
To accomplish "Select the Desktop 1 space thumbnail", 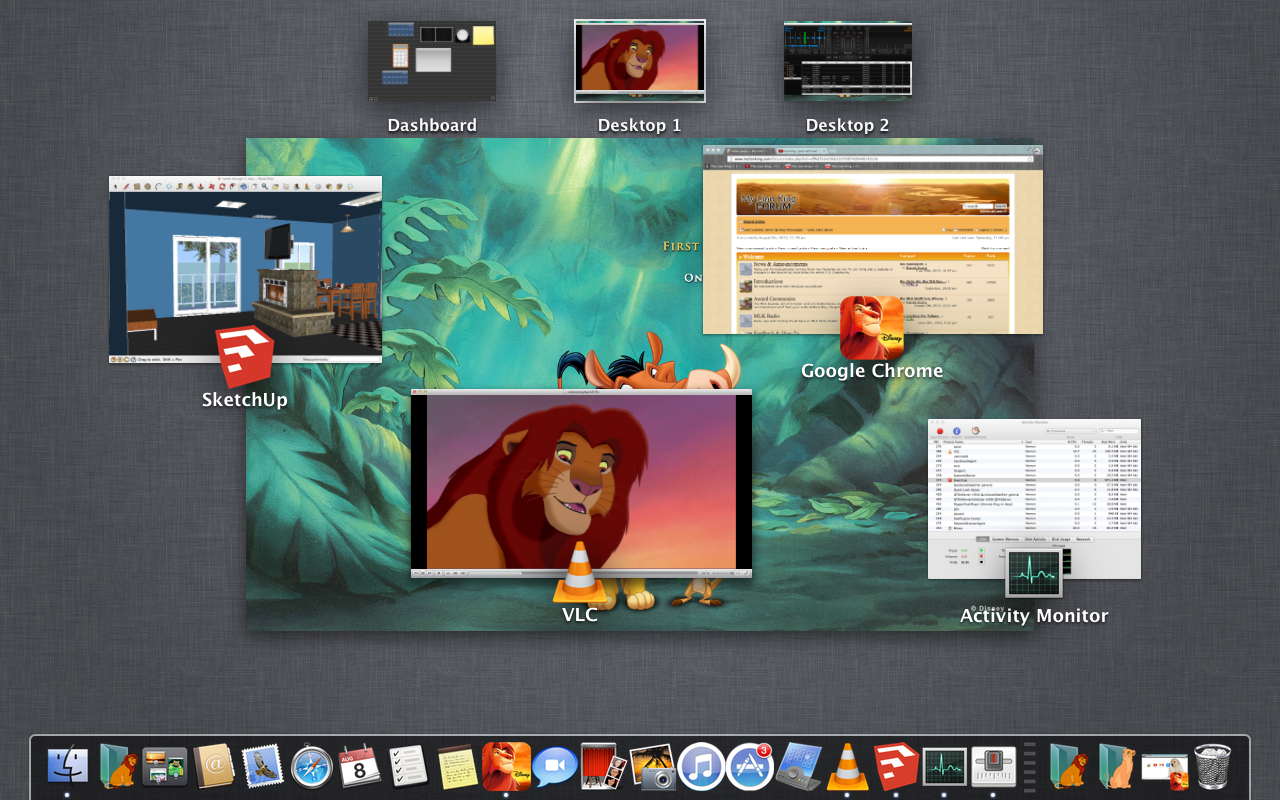I will point(639,61).
